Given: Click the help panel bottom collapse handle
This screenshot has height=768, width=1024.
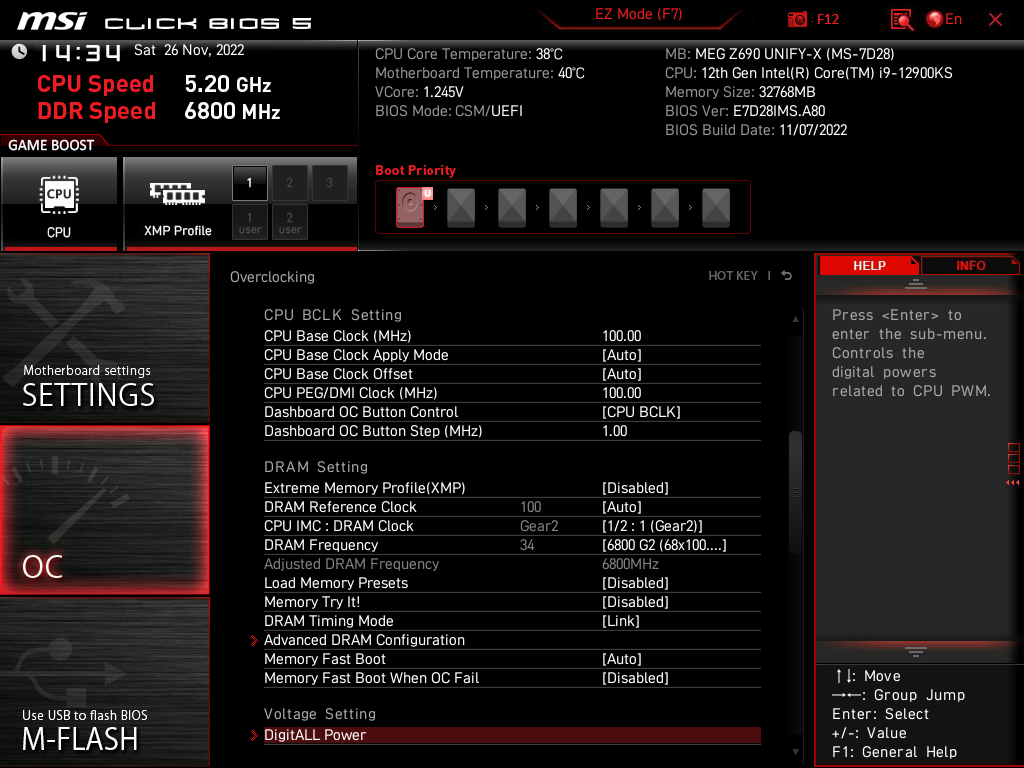Looking at the screenshot, I should pos(915,652).
